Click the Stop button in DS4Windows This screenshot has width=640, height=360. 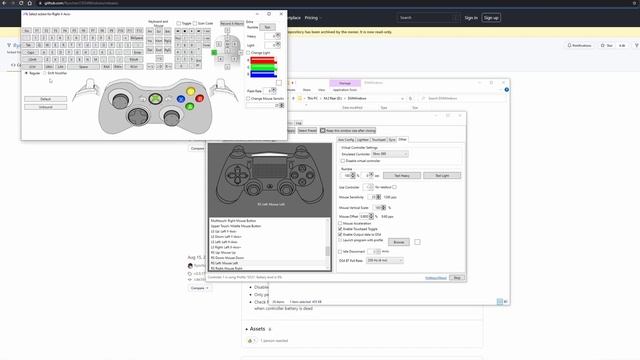pyautogui.click(x=457, y=278)
